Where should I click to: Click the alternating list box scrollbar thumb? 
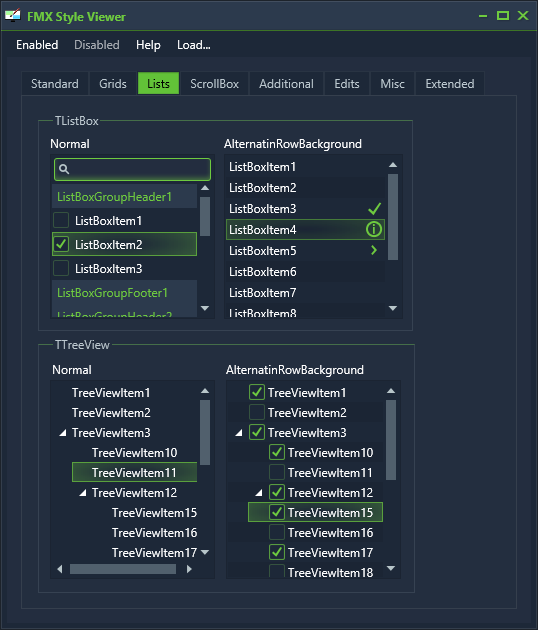[393, 217]
